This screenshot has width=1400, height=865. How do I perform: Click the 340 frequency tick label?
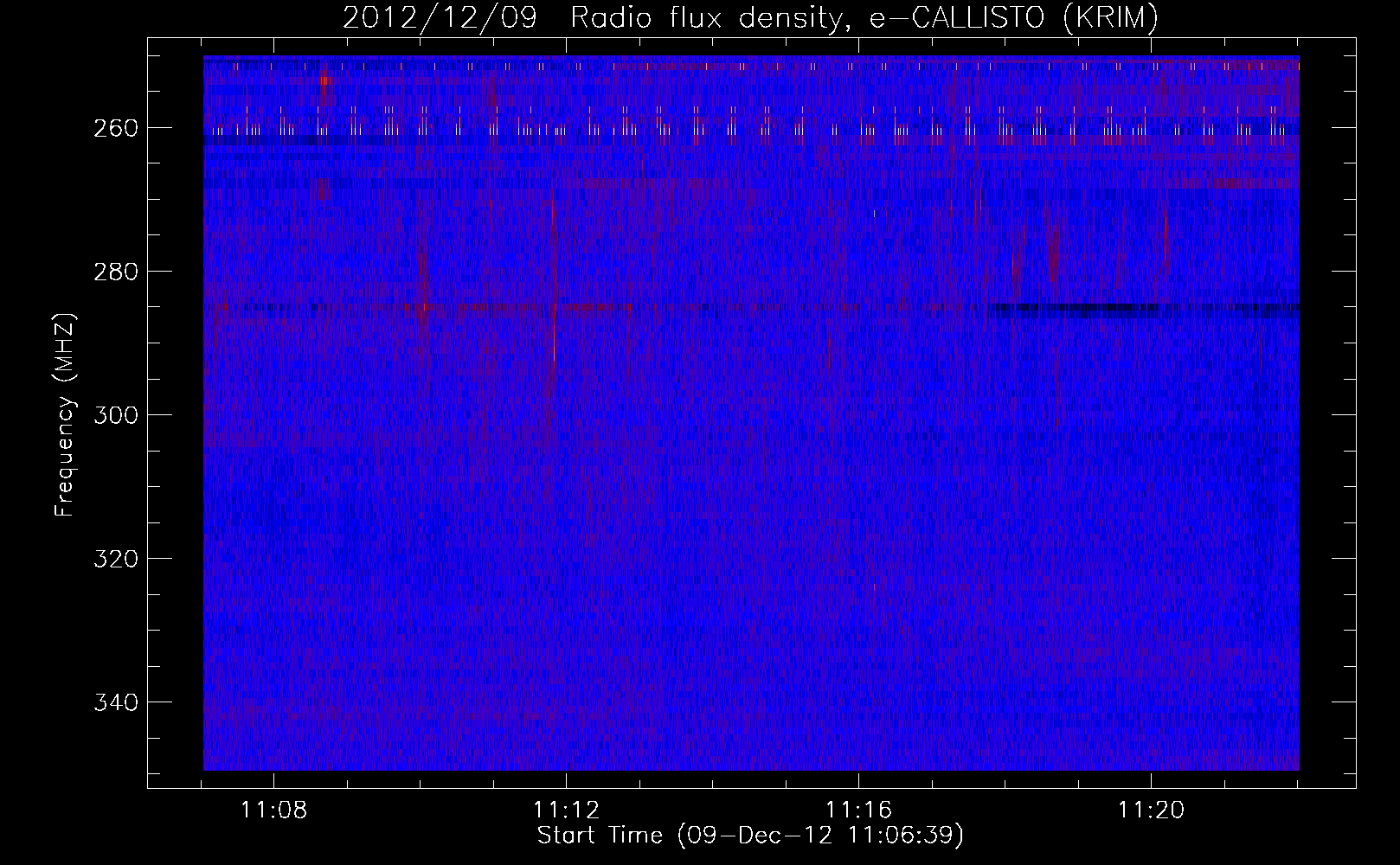(x=115, y=702)
